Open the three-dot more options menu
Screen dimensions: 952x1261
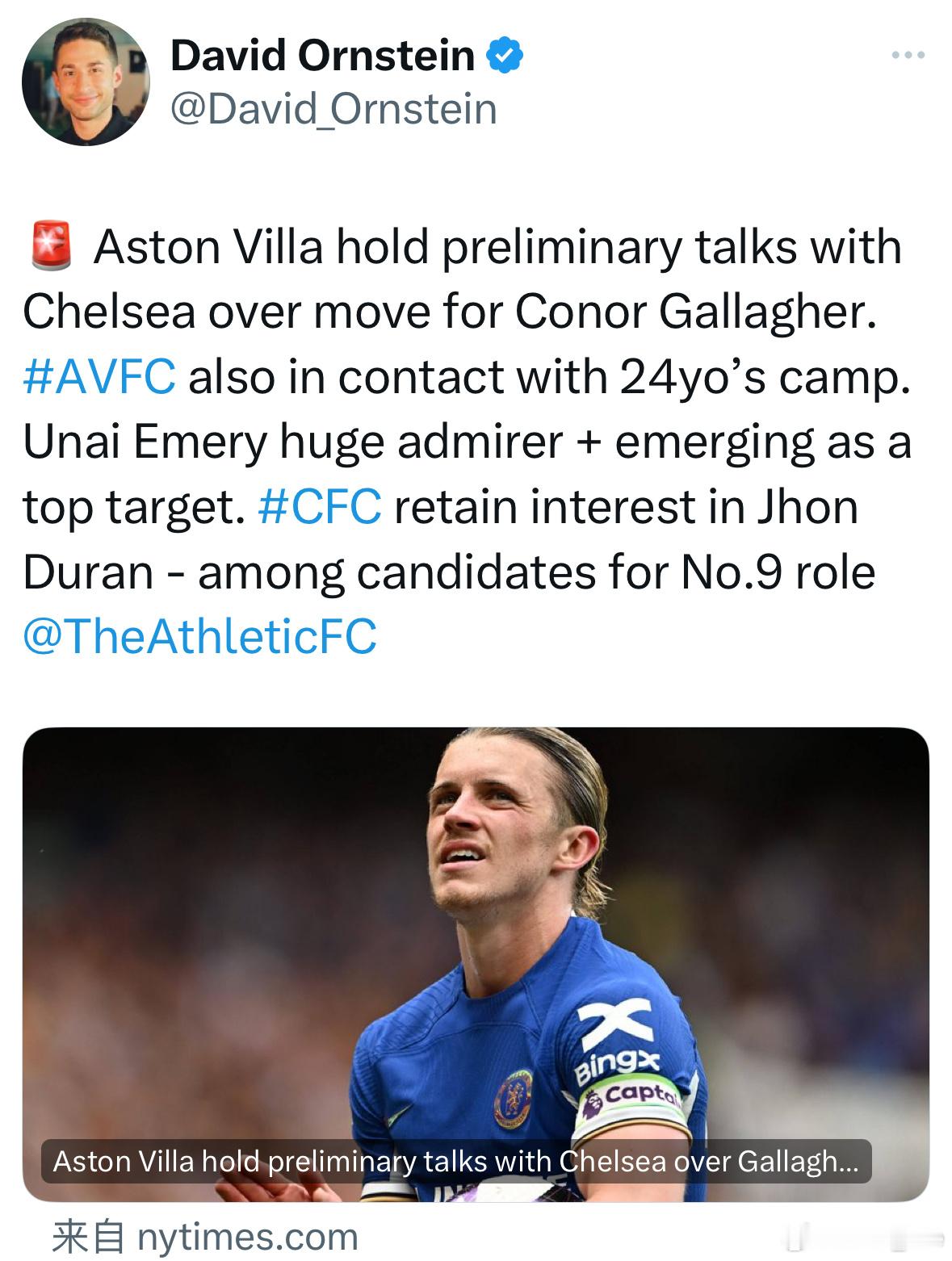coord(908,56)
